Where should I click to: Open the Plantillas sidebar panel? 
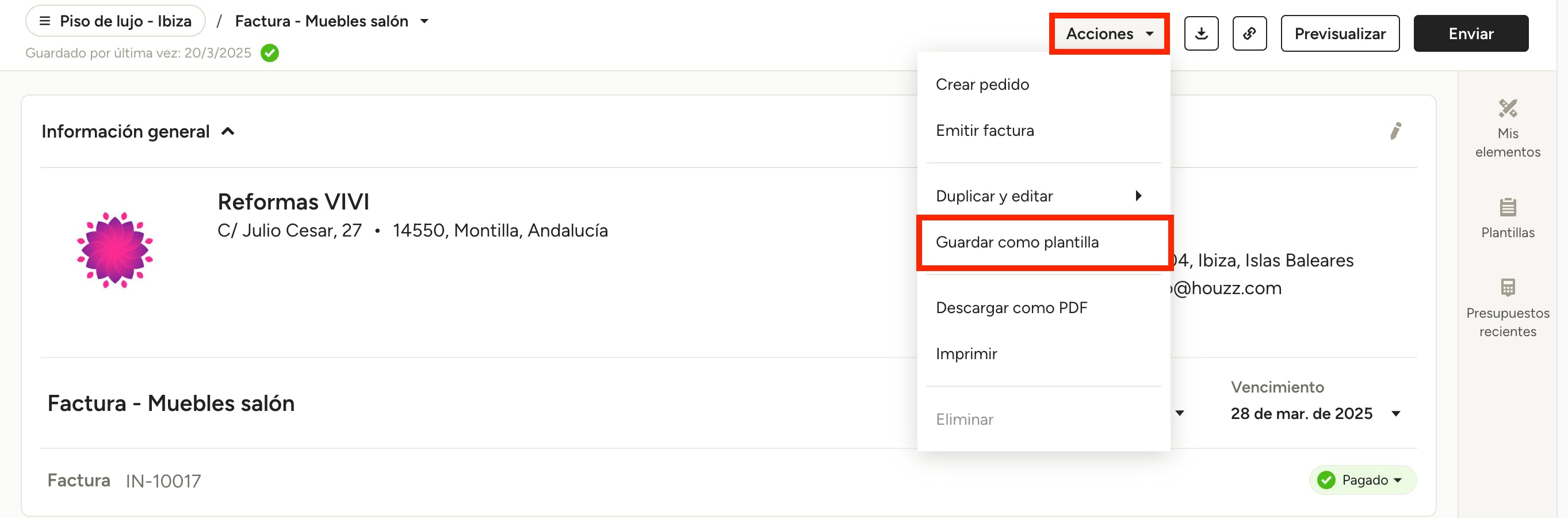coord(1507,218)
